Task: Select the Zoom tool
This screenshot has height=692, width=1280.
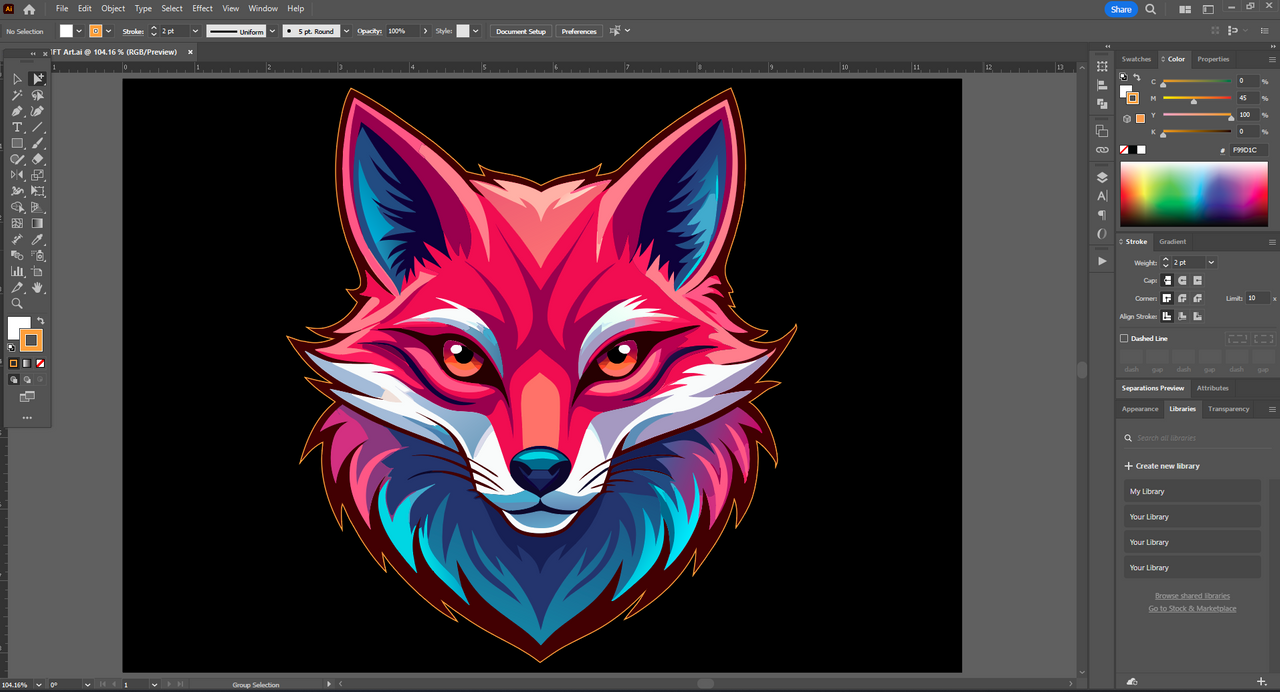Action: [x=17, y=303]
